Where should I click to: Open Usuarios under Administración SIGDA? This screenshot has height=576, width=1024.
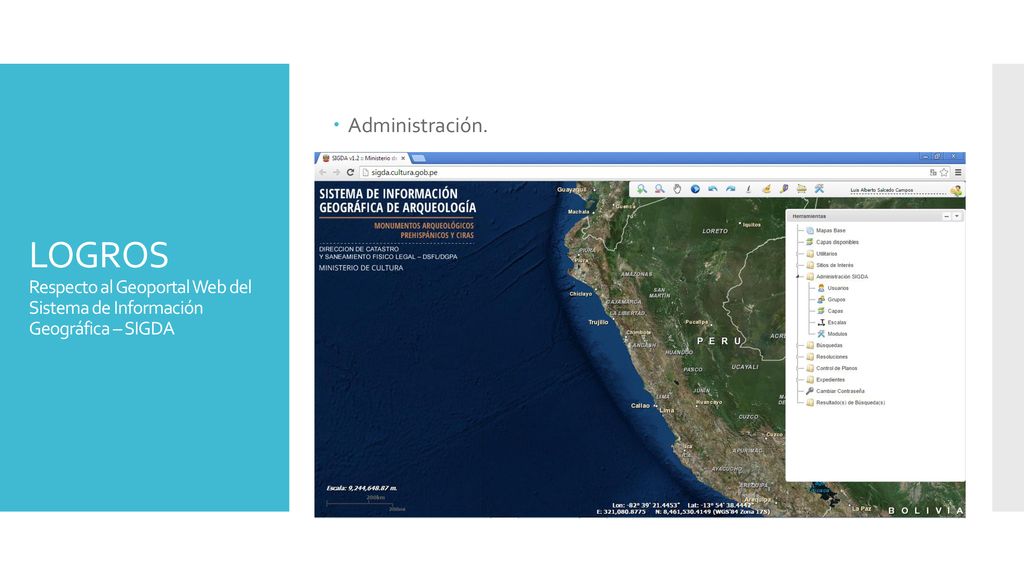coord(838,288)
